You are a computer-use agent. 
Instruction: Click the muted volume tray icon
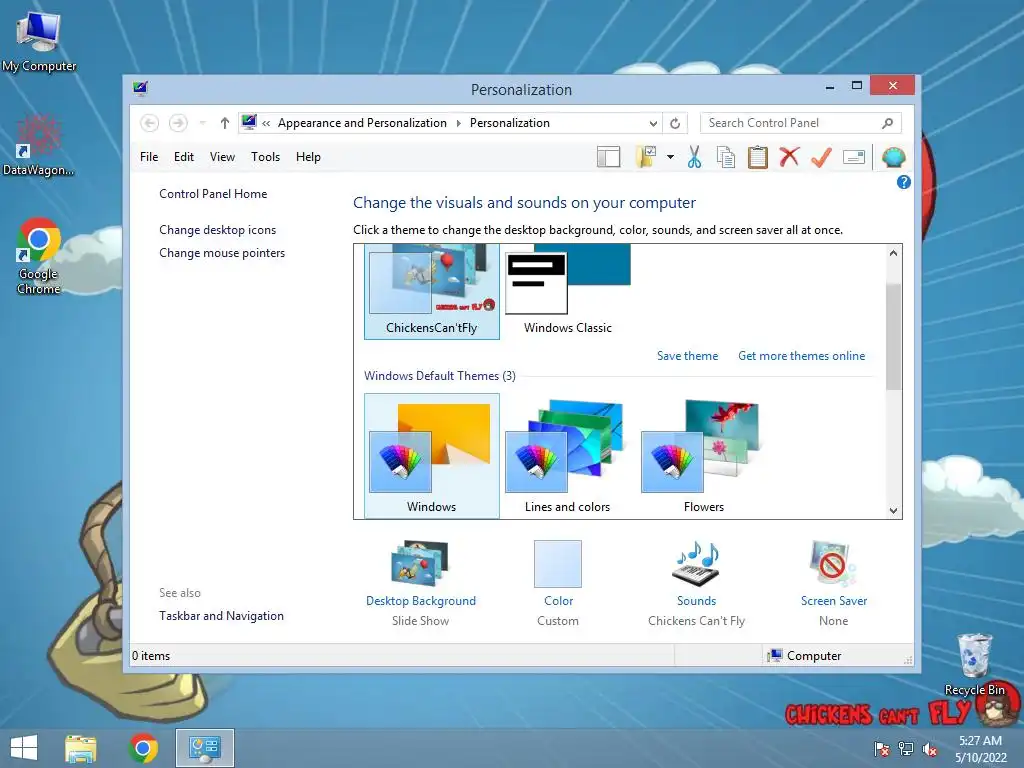pyautogui.click(x=930, y=748)
